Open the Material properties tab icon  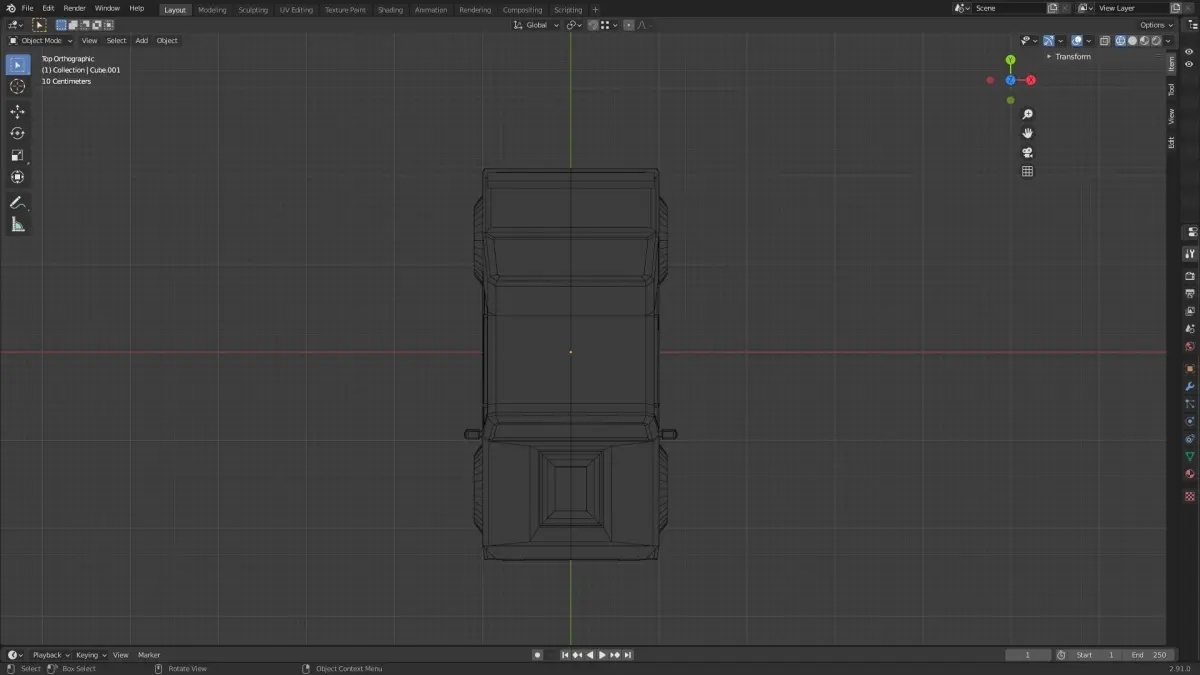pos(1189,474)
